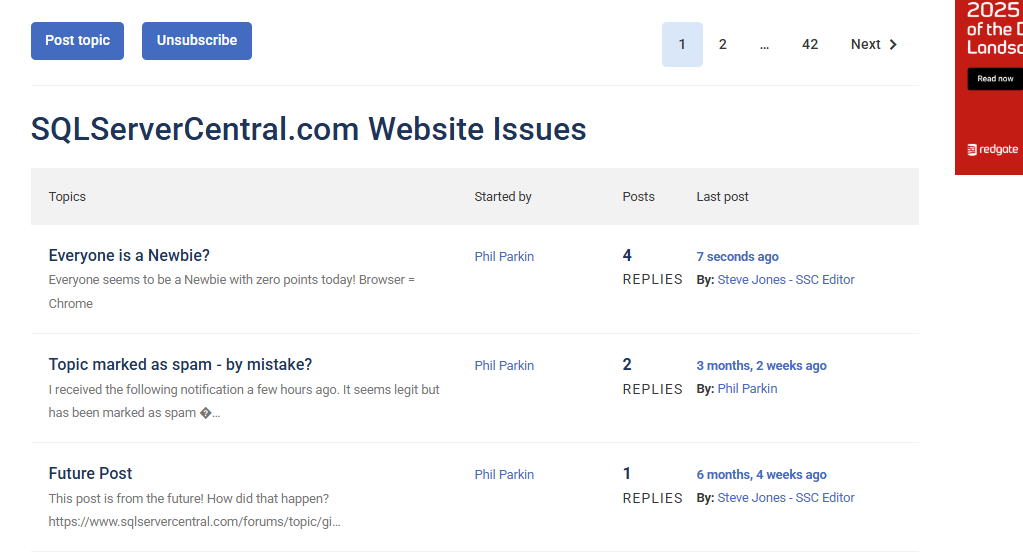
Task: View Phil Parkin profile on Newbie topic
Action: (x=504, y=257)
